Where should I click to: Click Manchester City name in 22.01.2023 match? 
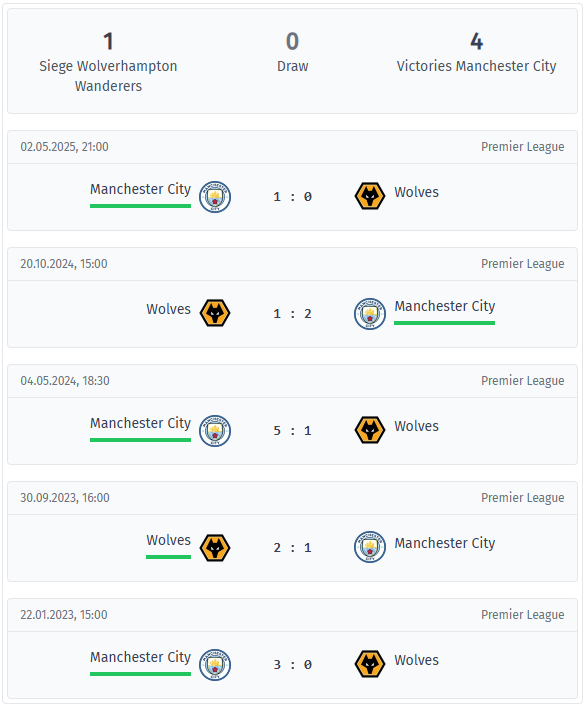tap(140, 657)
